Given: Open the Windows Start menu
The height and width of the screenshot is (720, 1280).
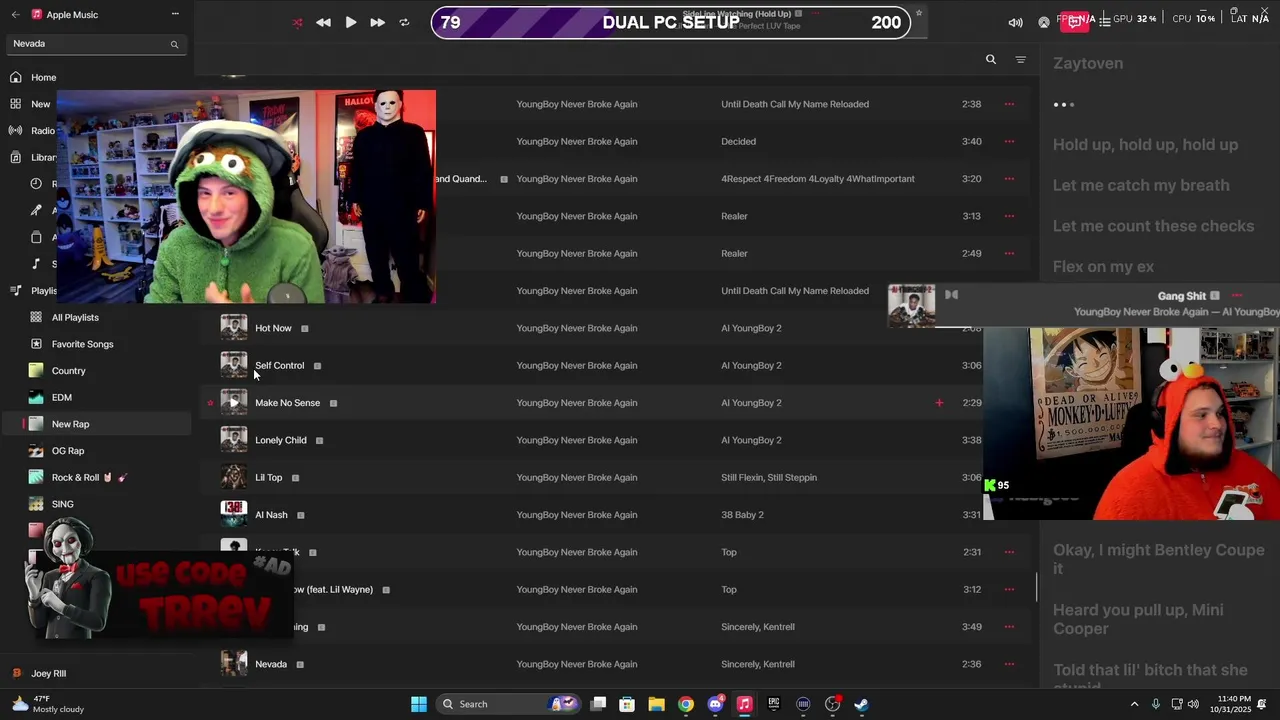Looking at the screenshot, I should (419, 704).
